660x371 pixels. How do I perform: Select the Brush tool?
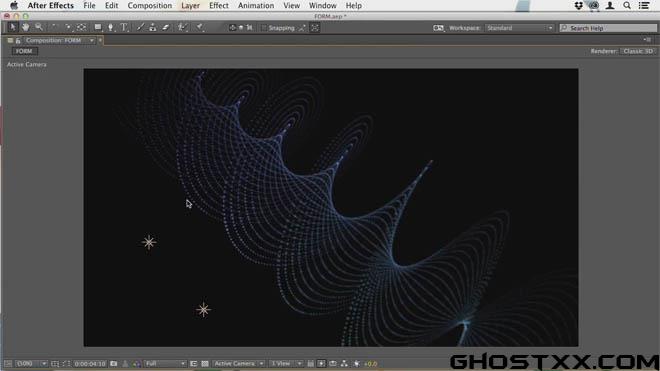tap(140, 27)
